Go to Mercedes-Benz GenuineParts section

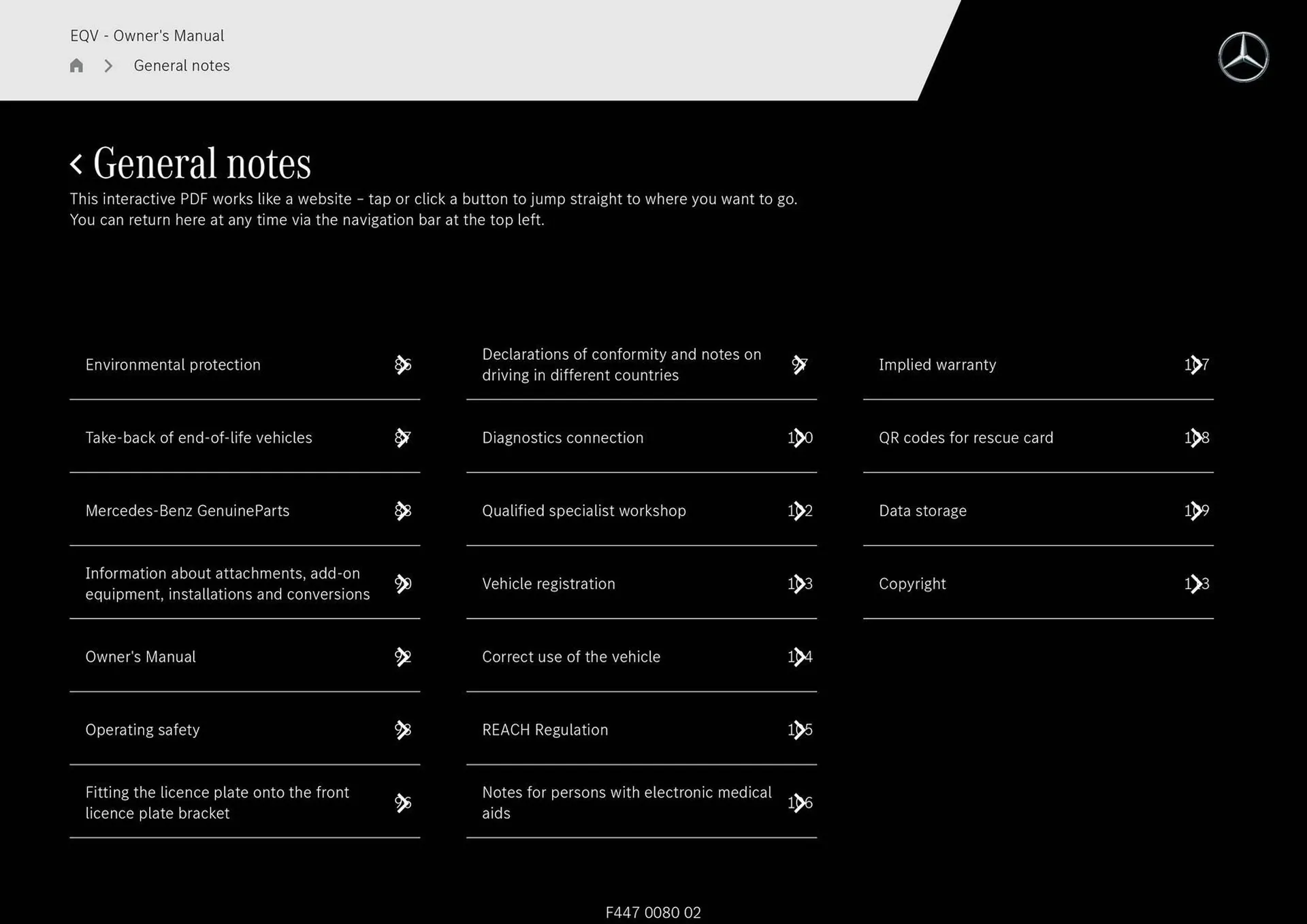click(x=187, y=511)
